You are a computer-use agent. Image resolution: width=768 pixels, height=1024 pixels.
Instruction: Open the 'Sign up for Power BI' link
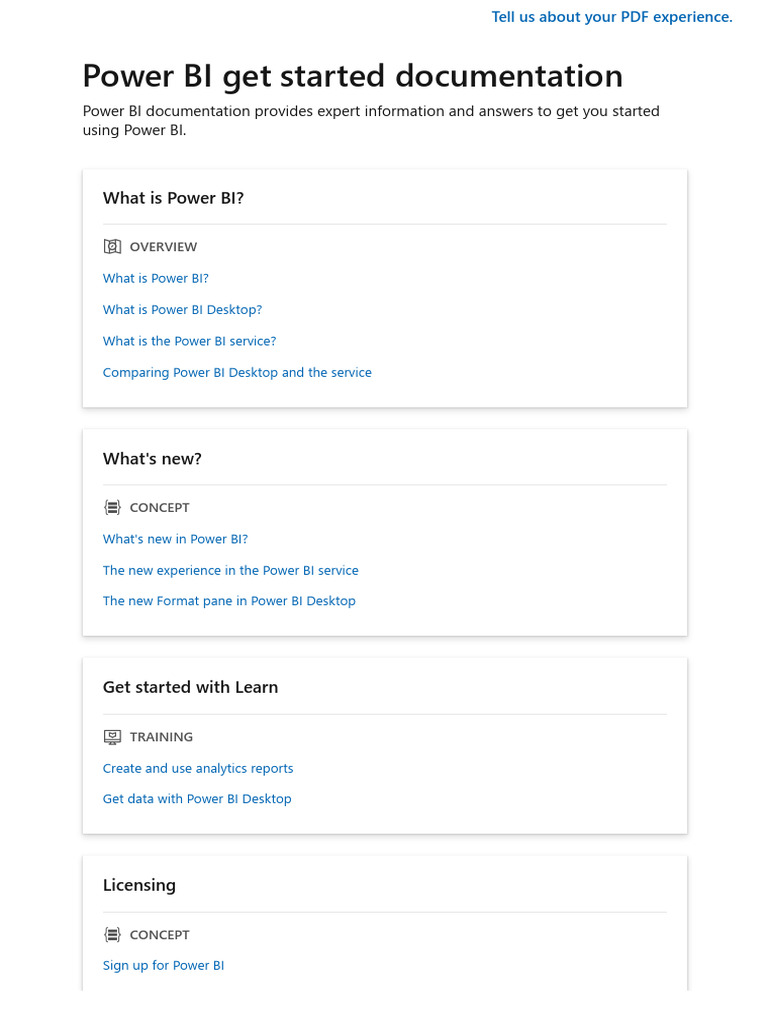pos(163,966)
